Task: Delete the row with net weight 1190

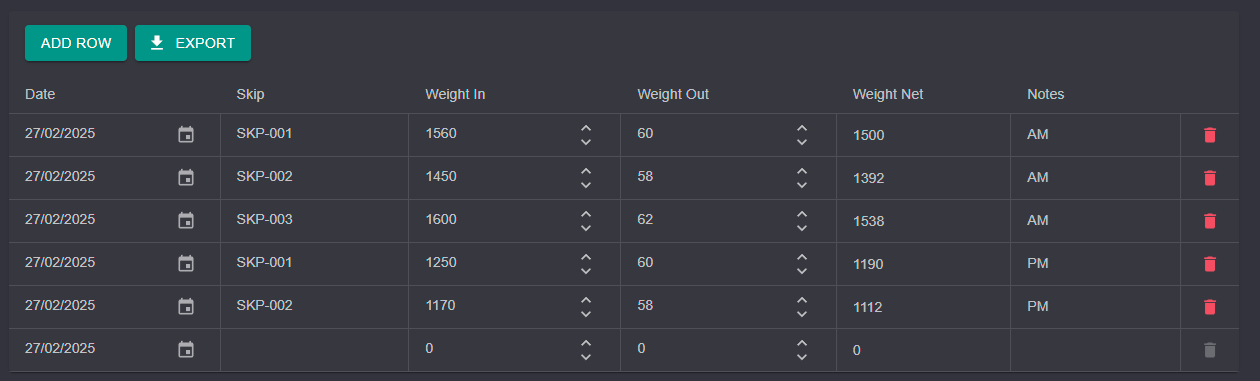Action: [x=1210, y=263]
